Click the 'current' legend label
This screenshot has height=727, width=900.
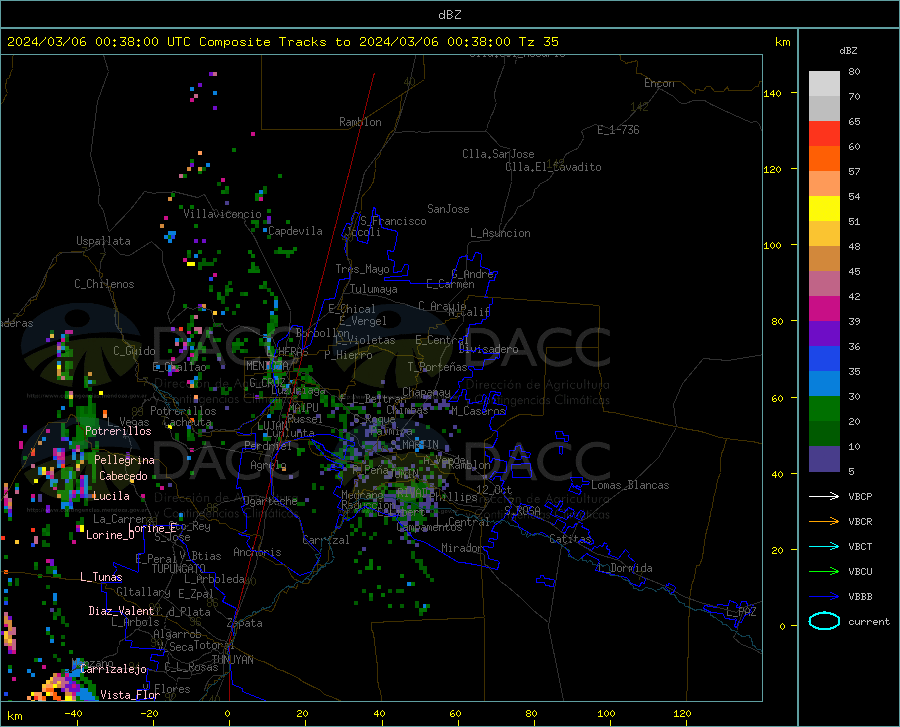869,621
